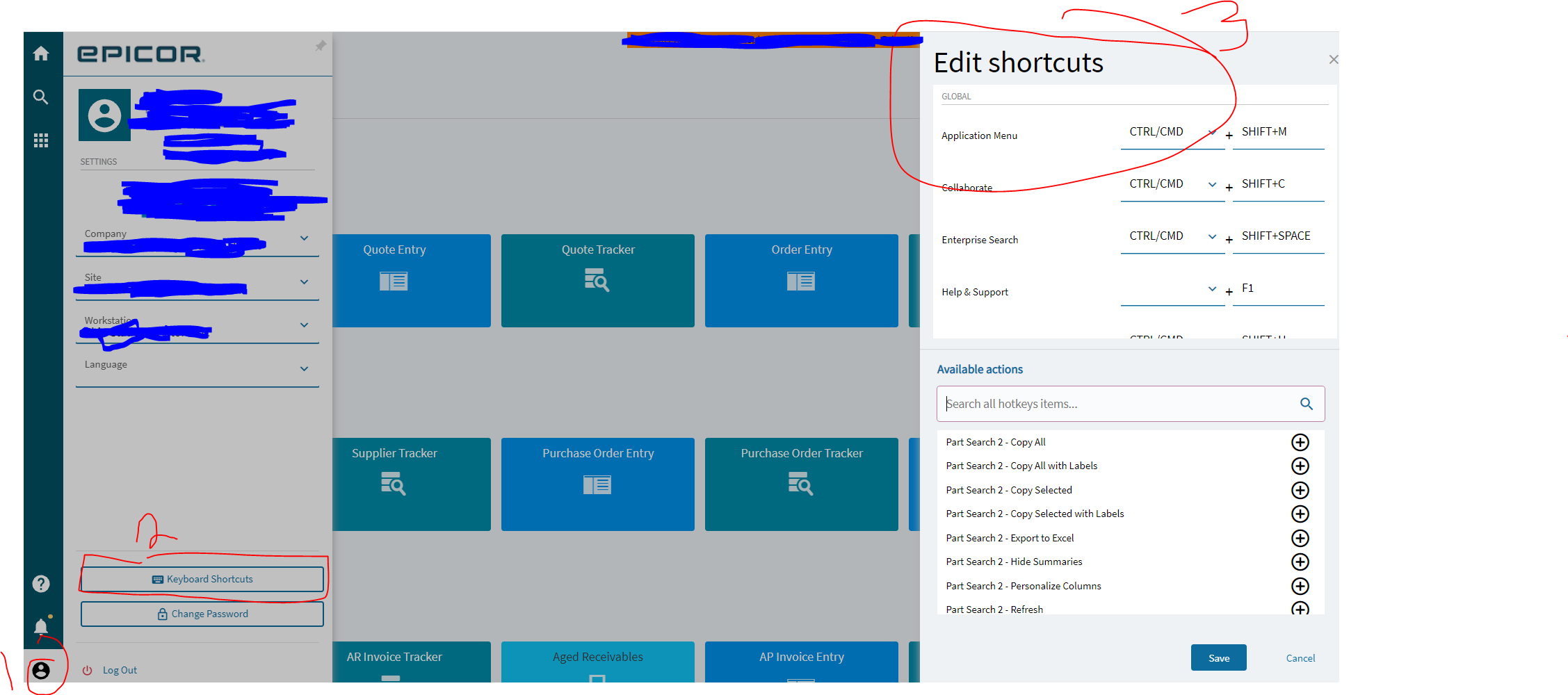The image size is (1568, 695).
Task: Expand the Language dropdown
Action: click(x=304, y=369)
